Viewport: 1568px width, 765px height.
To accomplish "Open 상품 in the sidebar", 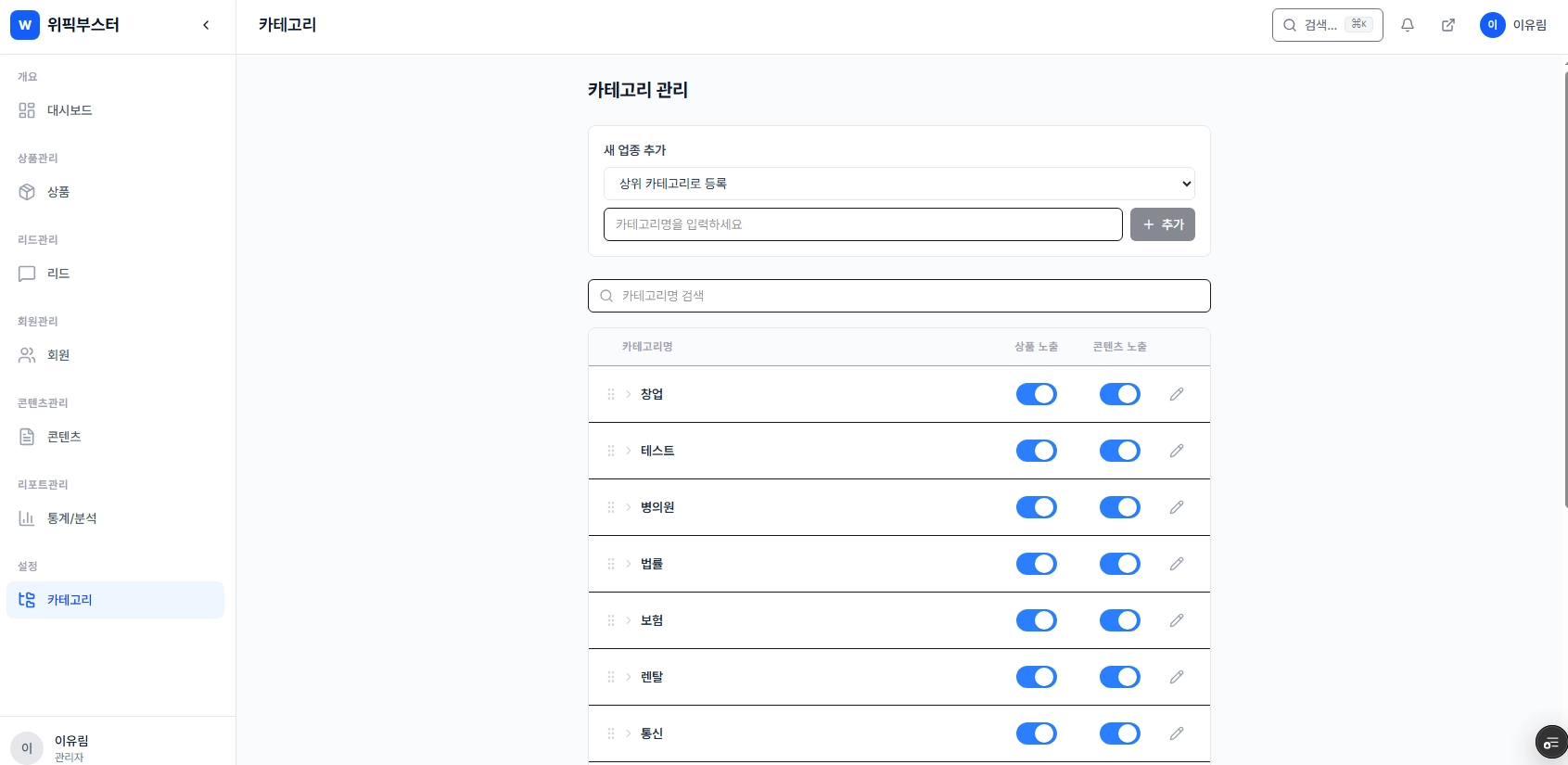I will pyautogui.click(x=115, y=192).
